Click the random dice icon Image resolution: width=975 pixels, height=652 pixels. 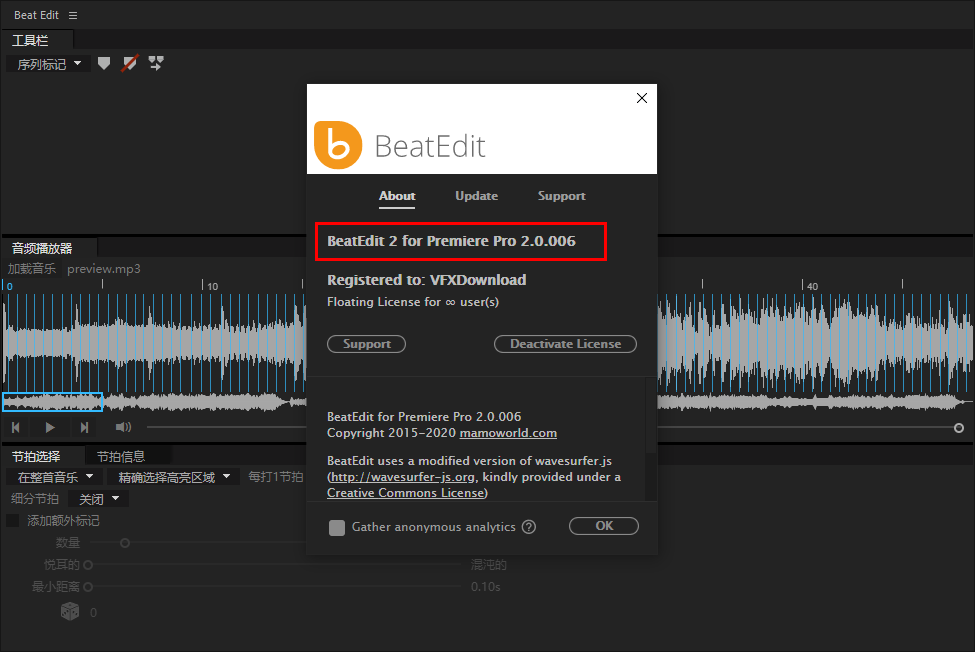pos(70,612)
